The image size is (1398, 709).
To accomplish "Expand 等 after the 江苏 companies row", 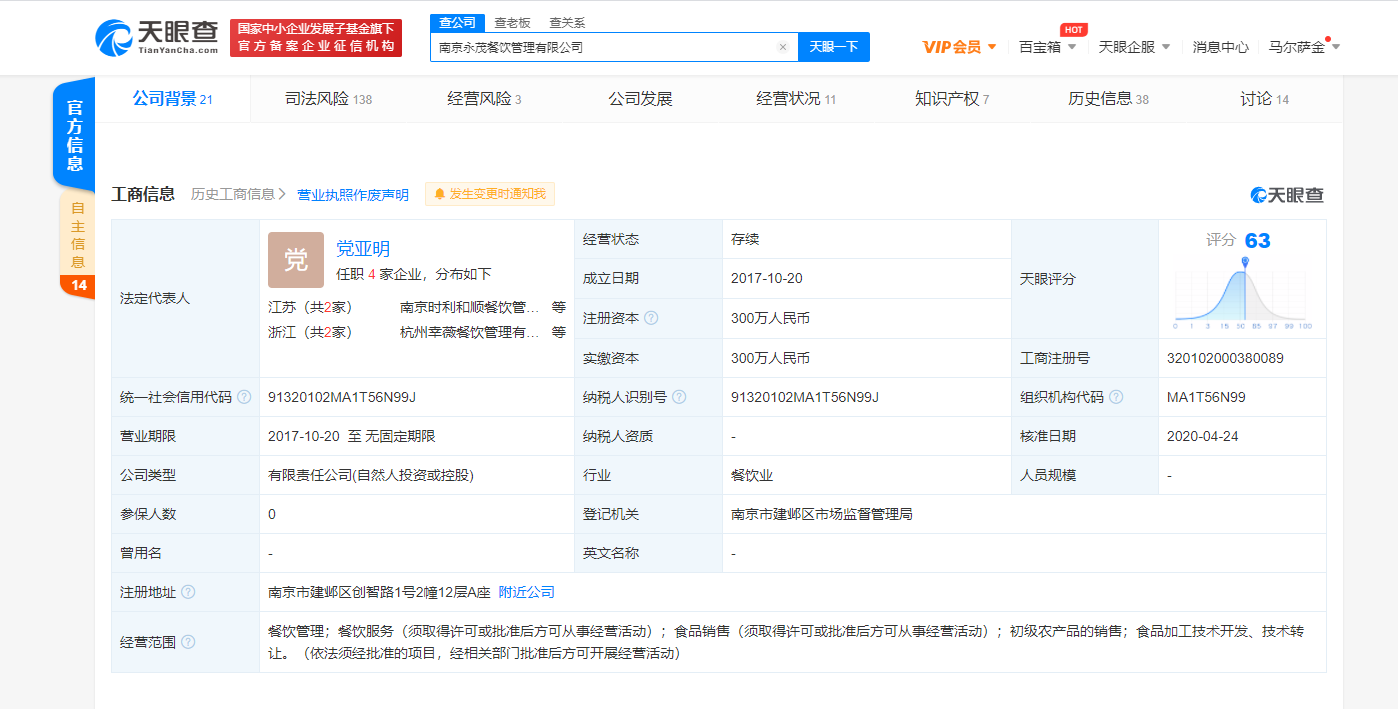I will (559, 307).
